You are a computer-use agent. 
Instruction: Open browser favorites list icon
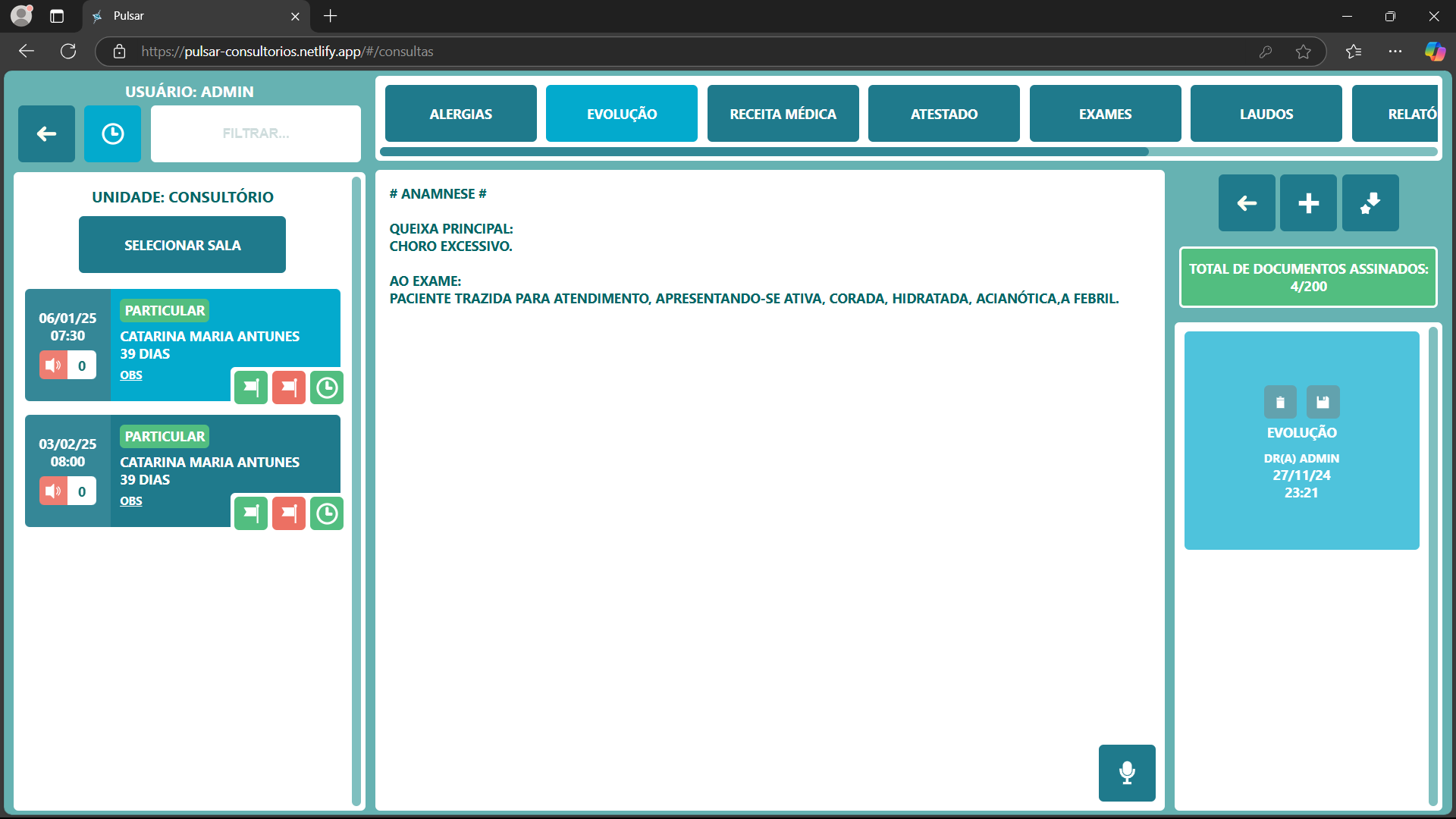pyautogui.click(x=1354, y=52)
